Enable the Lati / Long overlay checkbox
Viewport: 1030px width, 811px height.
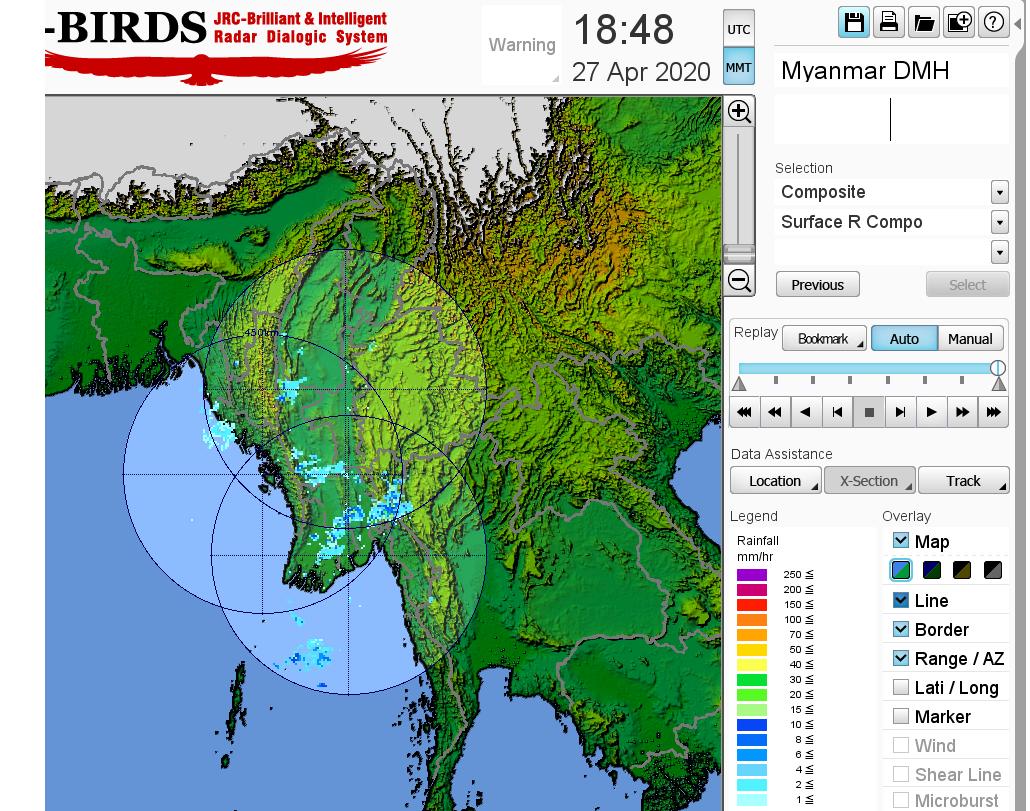(x=901, y=687)
